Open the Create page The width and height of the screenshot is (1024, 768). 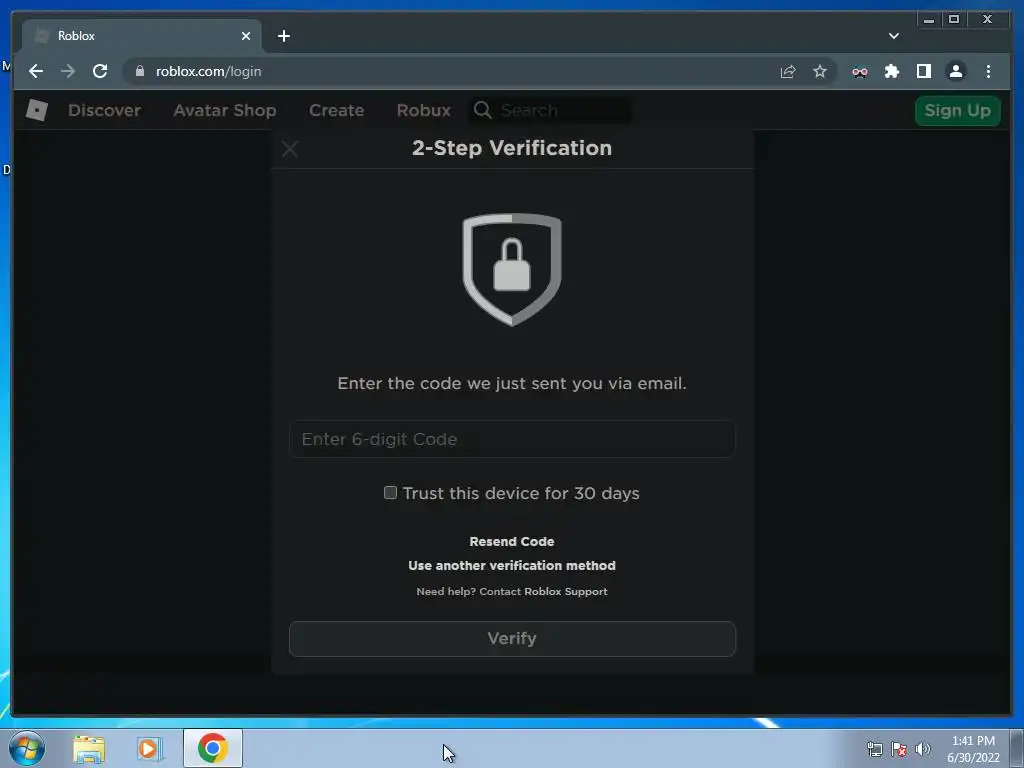tap(337, 110)
